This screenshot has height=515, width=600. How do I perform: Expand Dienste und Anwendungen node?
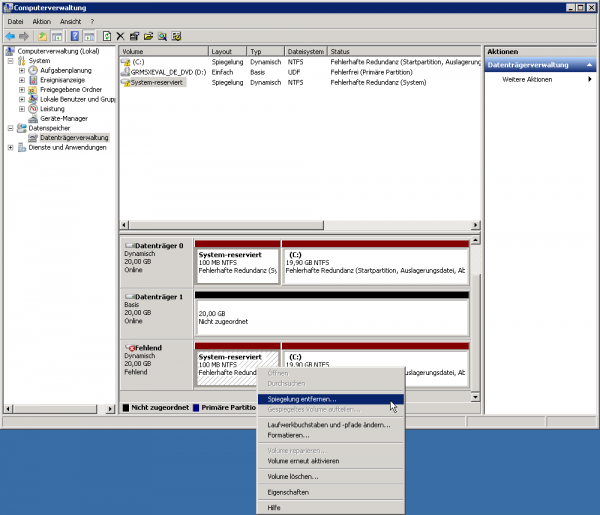(10, 147)
